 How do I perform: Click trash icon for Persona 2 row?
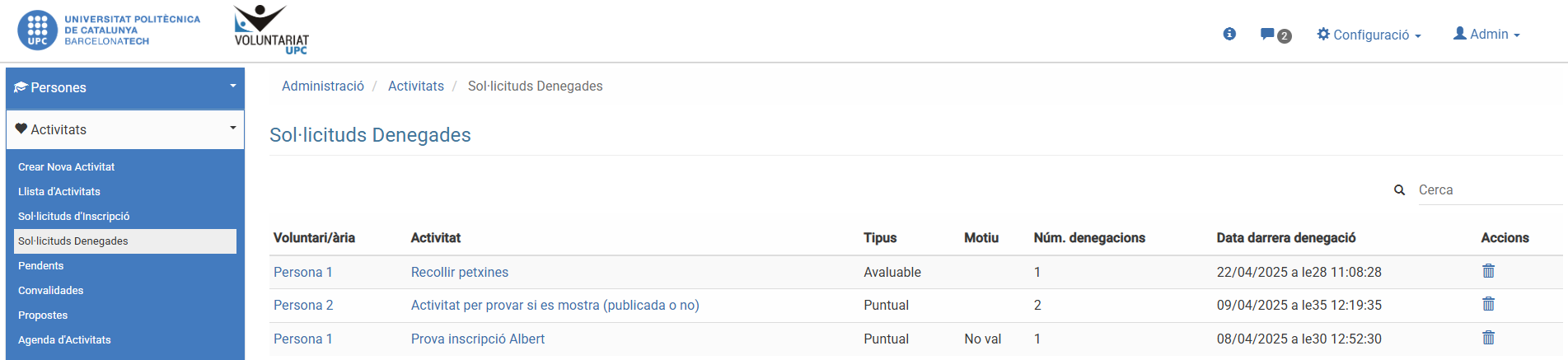[x=1488, y=304]
